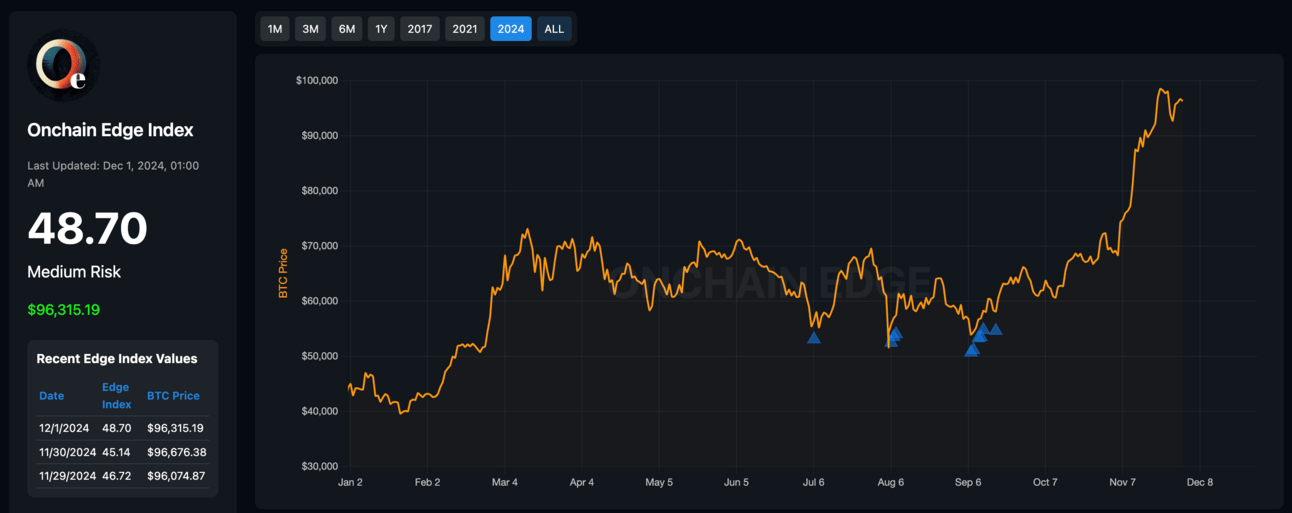Click the lowest blue triangle marker near Sep 6
The height and width of the screenshot is (513, 1292).
(x=970, y=350)
